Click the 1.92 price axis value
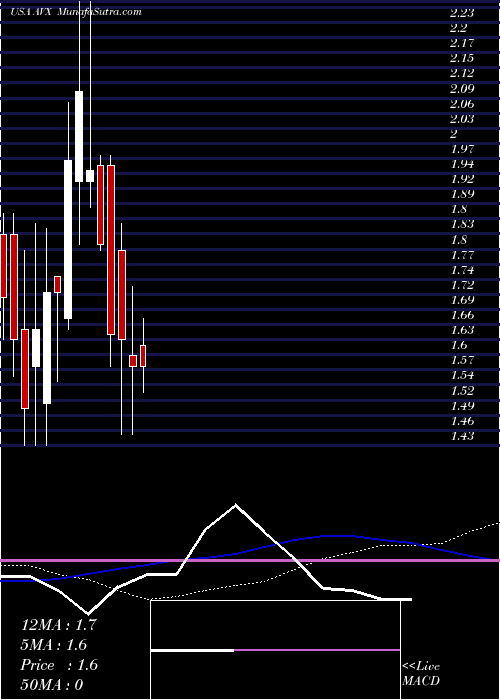This screenshot has width=500, height=700. tap(462, 179)
